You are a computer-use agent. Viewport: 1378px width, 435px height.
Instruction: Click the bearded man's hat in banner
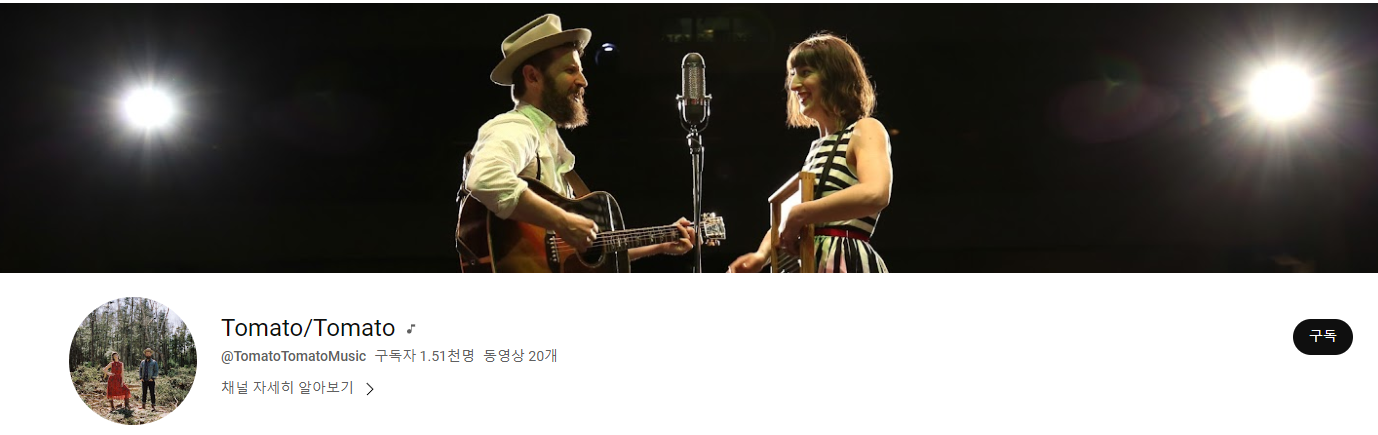point(538,48)
